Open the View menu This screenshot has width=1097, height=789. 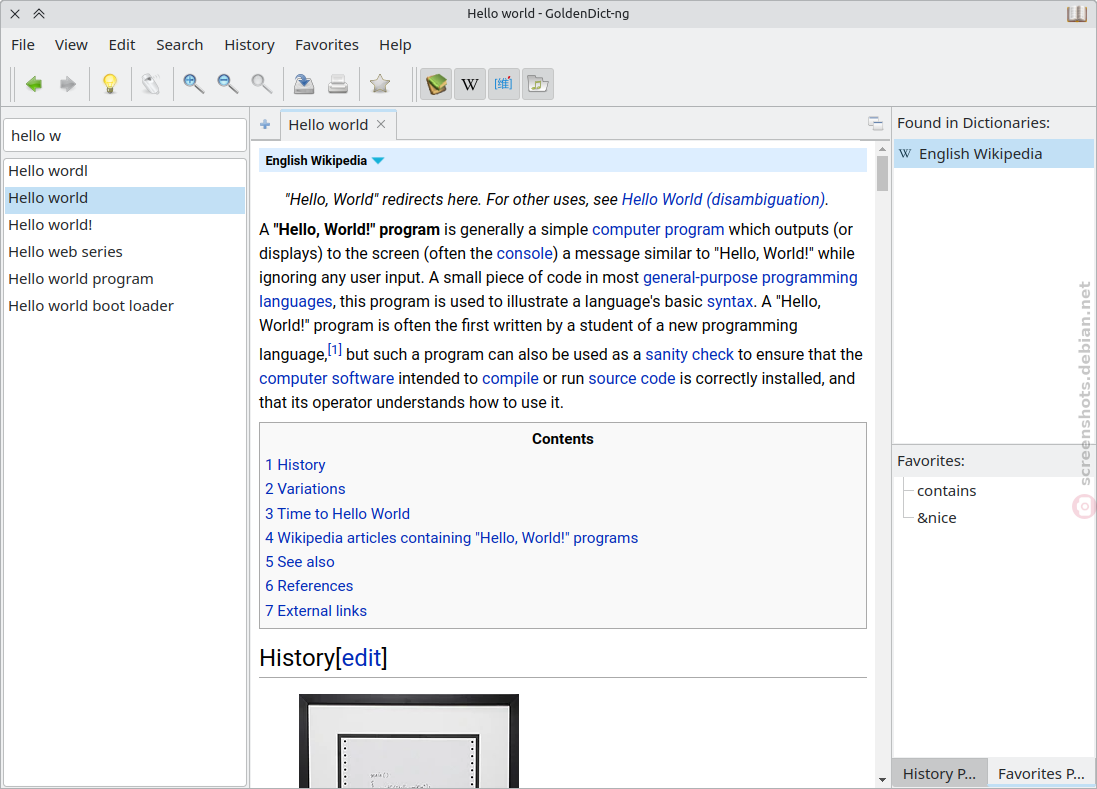click(71, 45)
